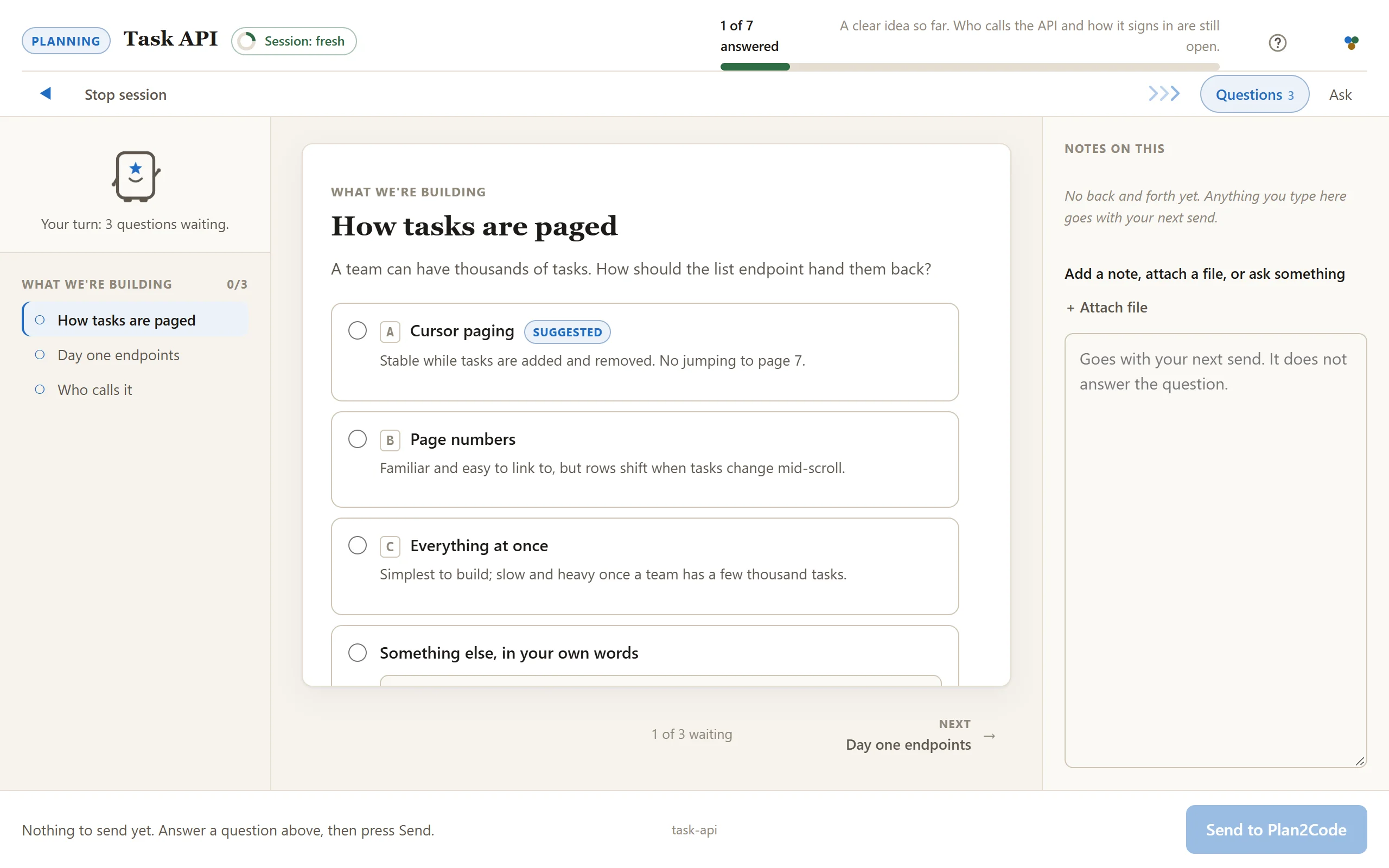
Task: Click the Task API title
Action: tap(170, 39)
